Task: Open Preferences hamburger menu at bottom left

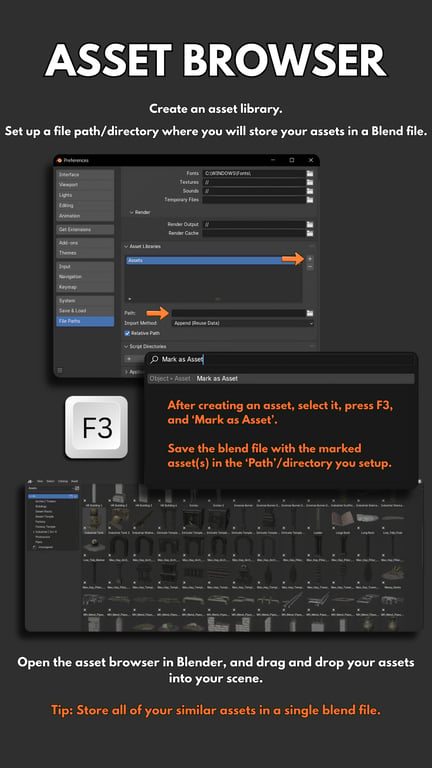Action: click(60, 371)
